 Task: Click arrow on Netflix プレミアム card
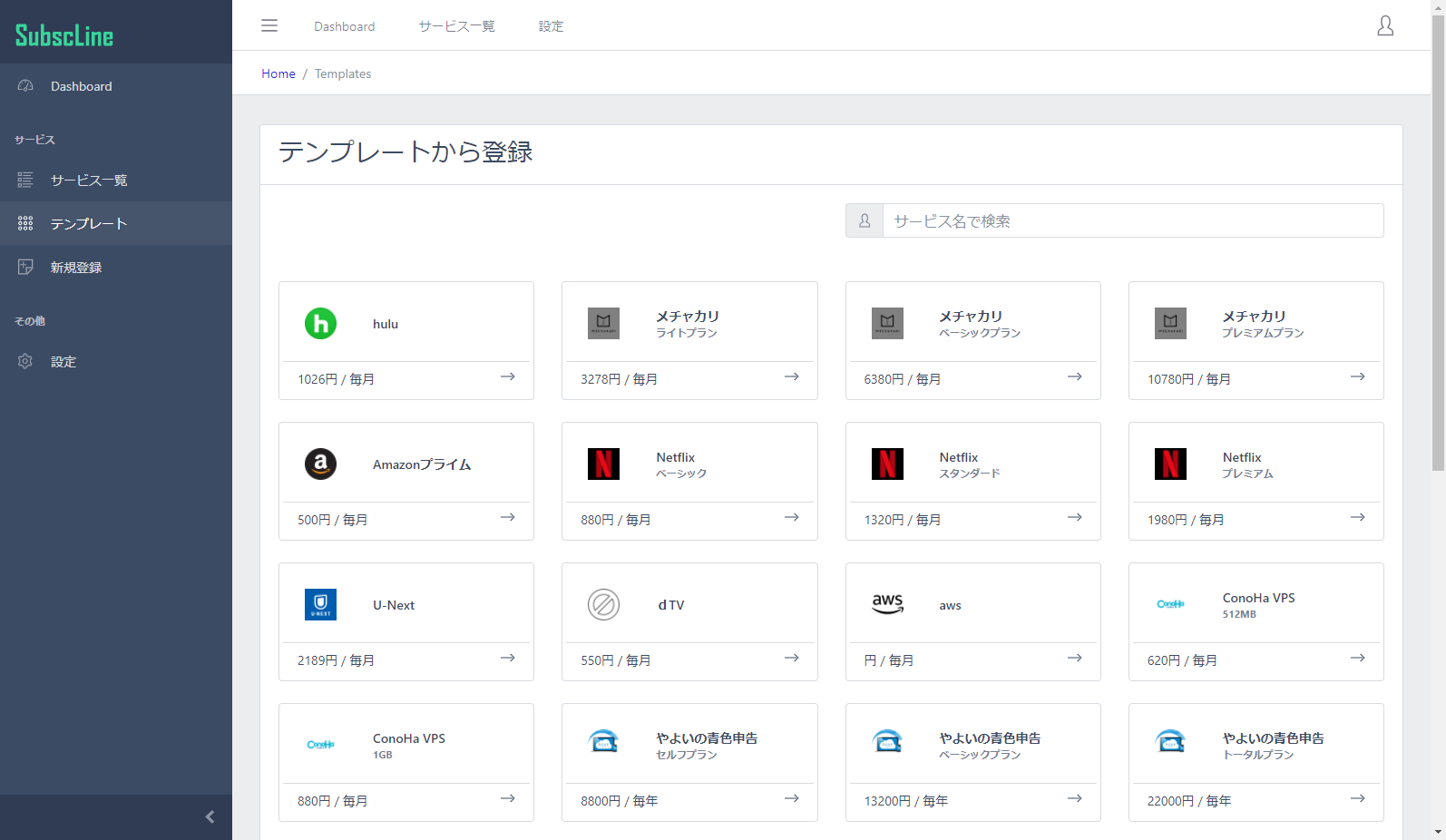(1357, 517)
